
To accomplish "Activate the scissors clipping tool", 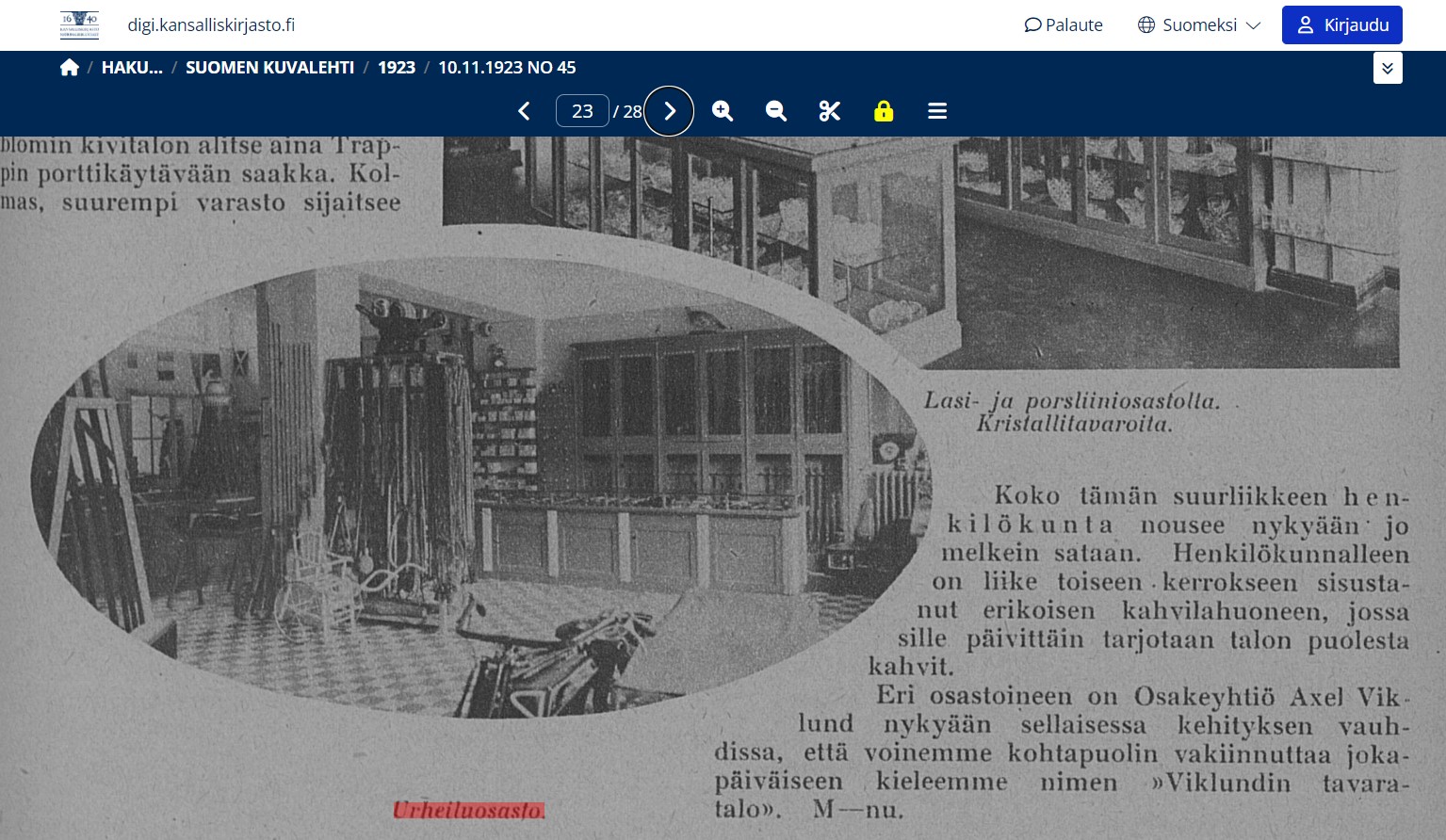I will [x=830, y=111].
